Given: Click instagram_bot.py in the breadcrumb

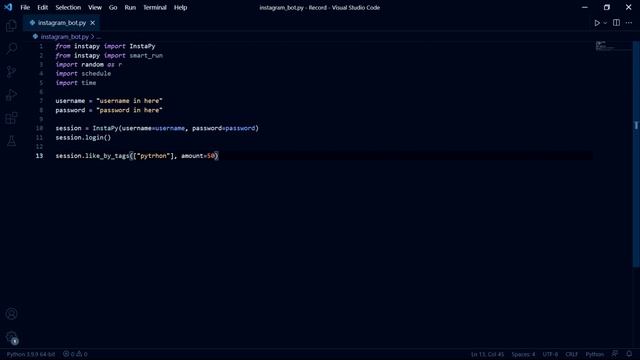Looking at the screenshot, I should tap(64, 37).
